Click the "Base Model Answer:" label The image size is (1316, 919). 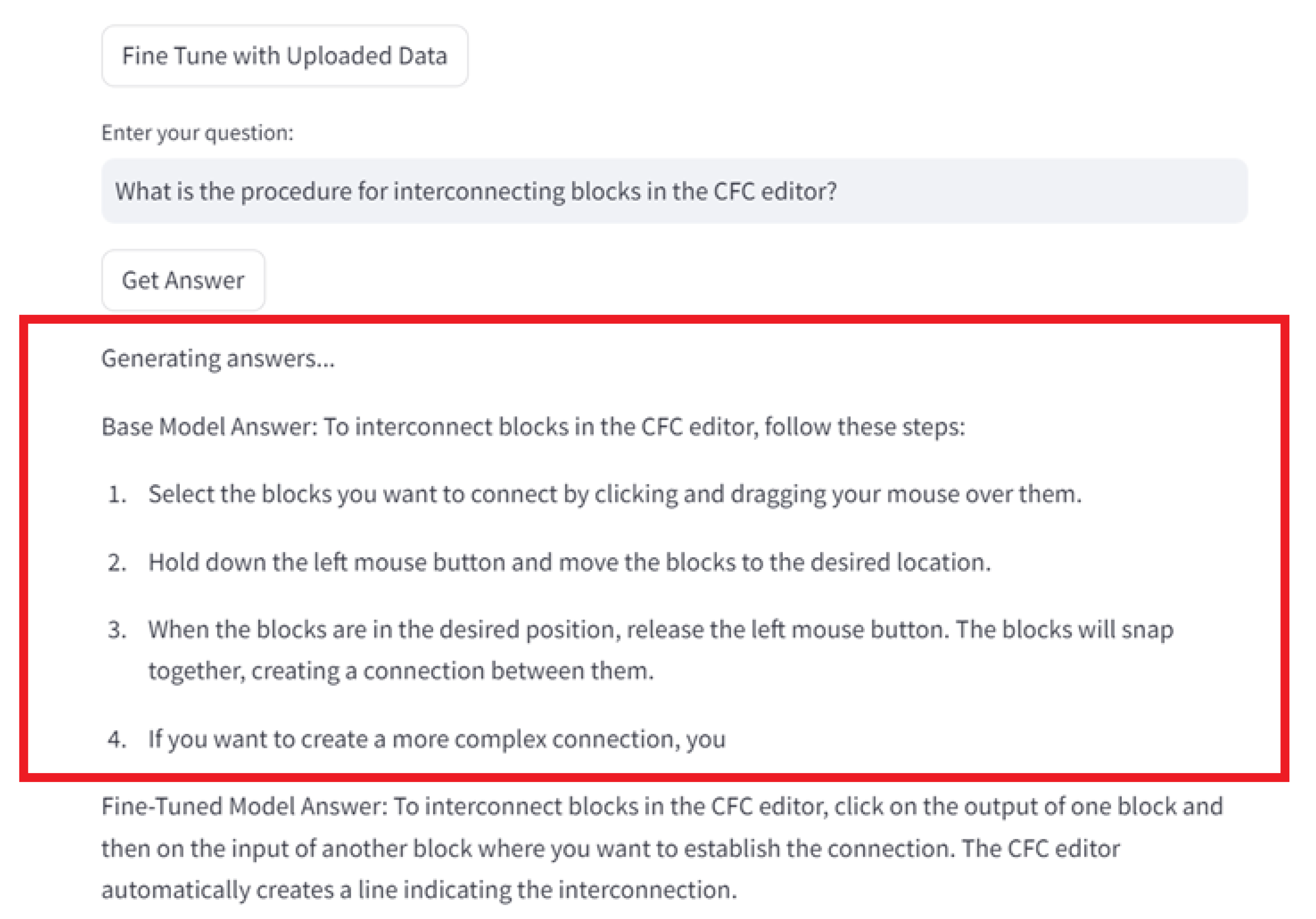[209, 427]
